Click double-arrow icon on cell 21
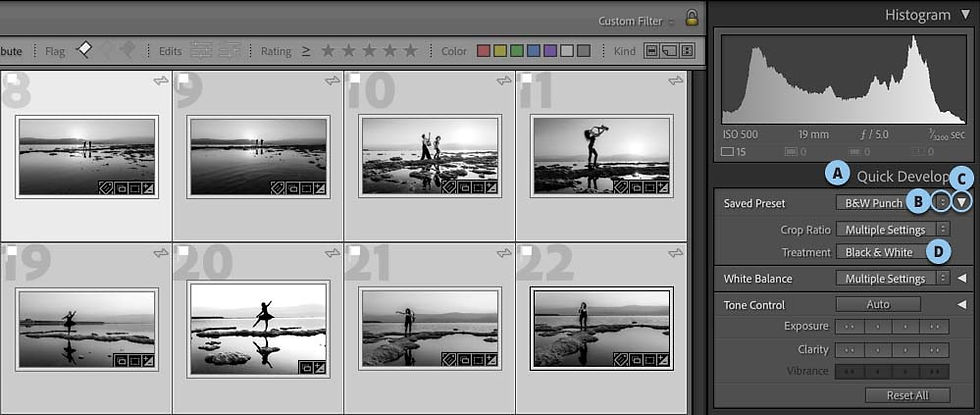The width and height of the screenshot is (980, 415). [x=504, y=252]
